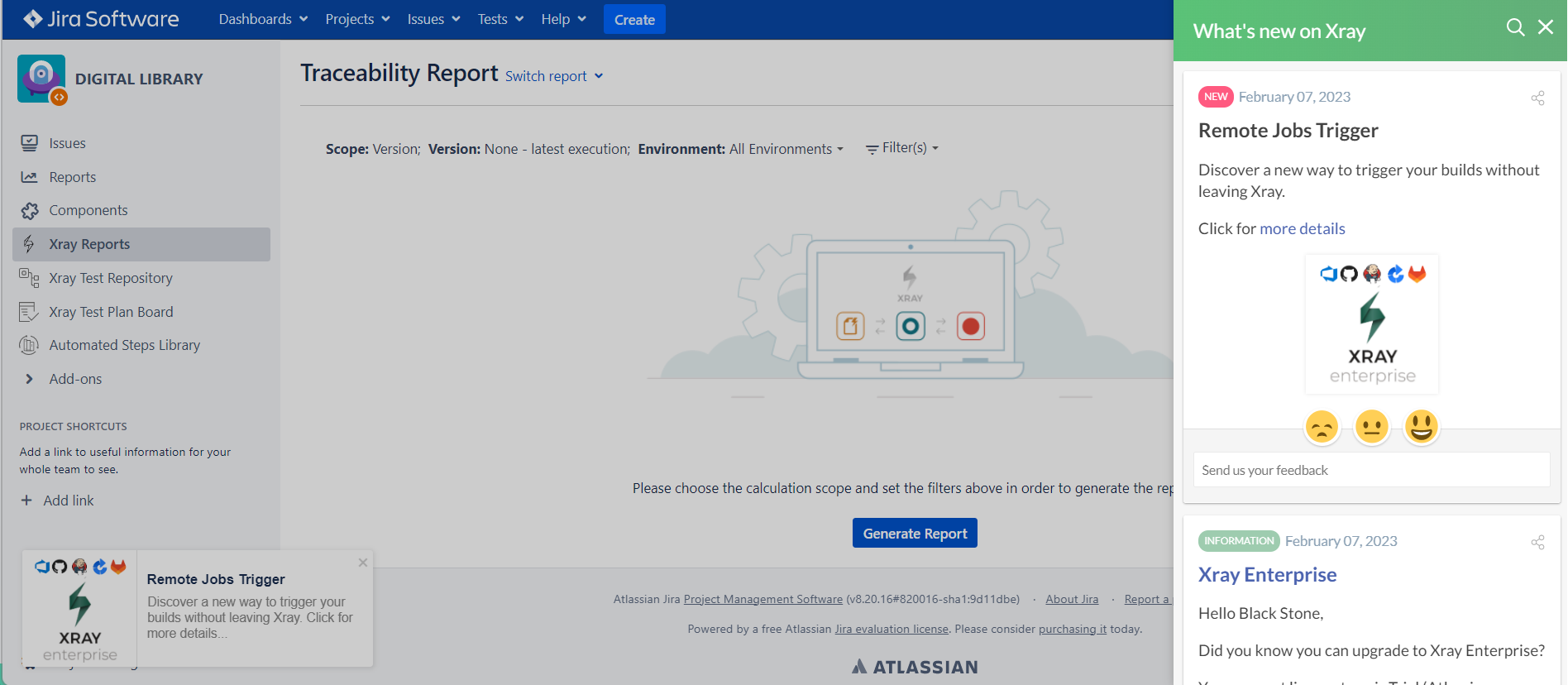Open the Switch report dropdown
The image size is (1568, 685).
(x=554, y=76)
